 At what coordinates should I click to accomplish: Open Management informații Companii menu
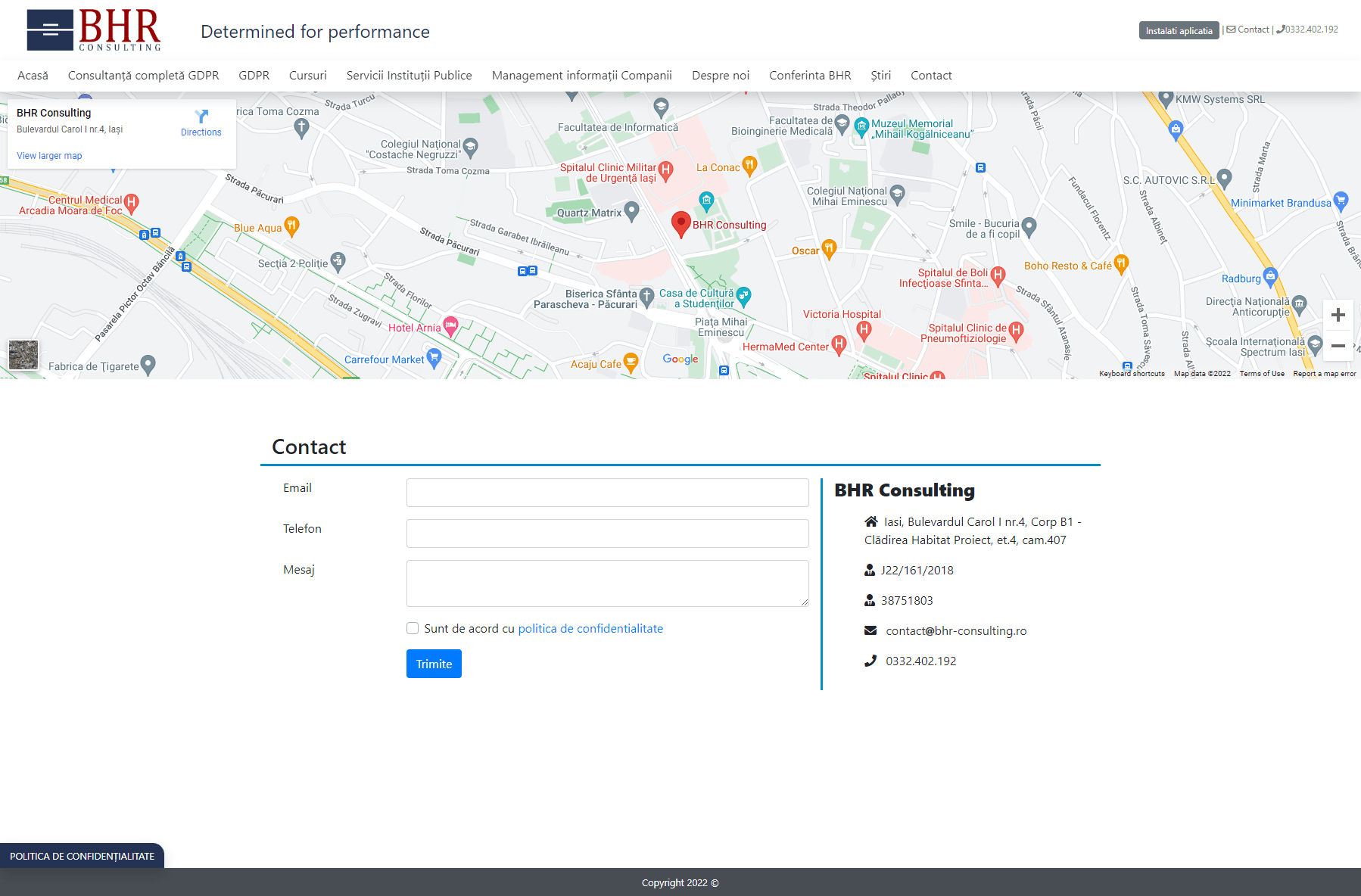point(582,76)
